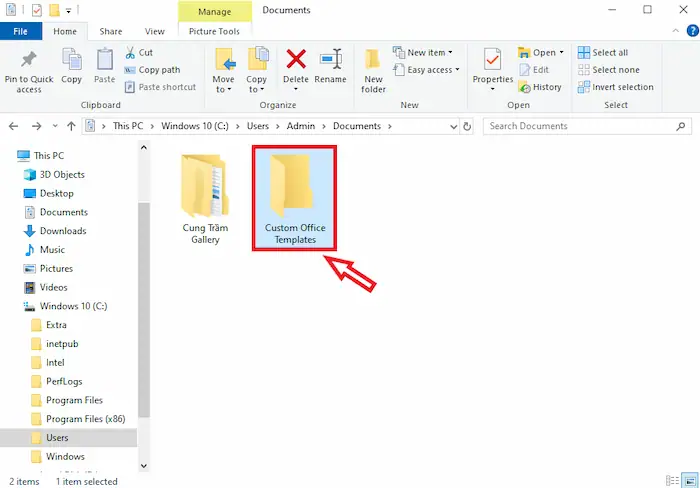Image resolution: width=700 pixels, height=488 pixels.
Task: Click the Manage contextual tab
Action: tap(214, 12)
